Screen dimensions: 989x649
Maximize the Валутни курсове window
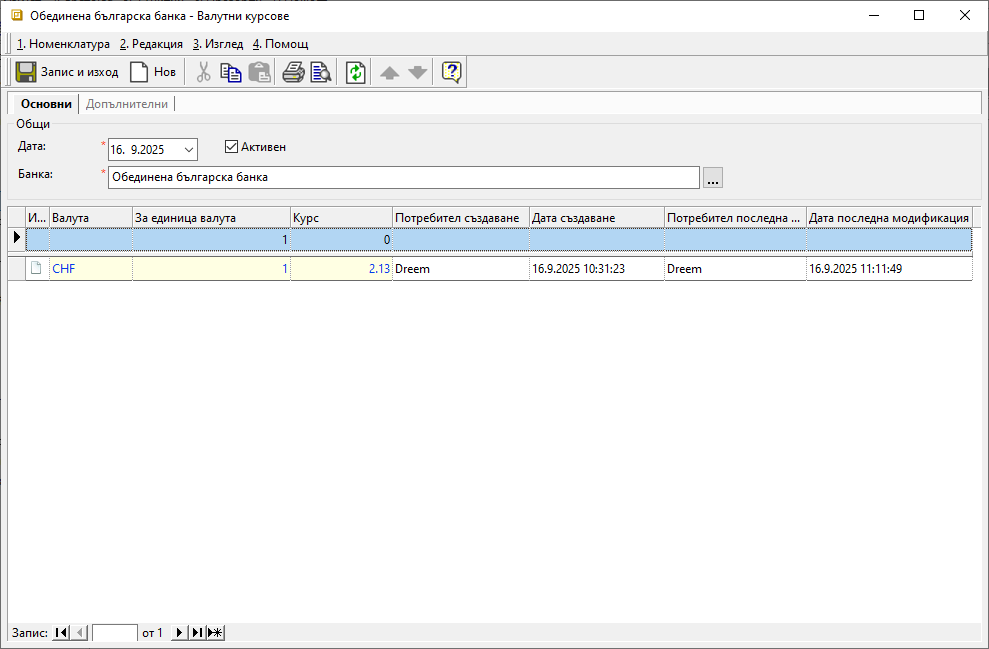click(x=919, y=16)
